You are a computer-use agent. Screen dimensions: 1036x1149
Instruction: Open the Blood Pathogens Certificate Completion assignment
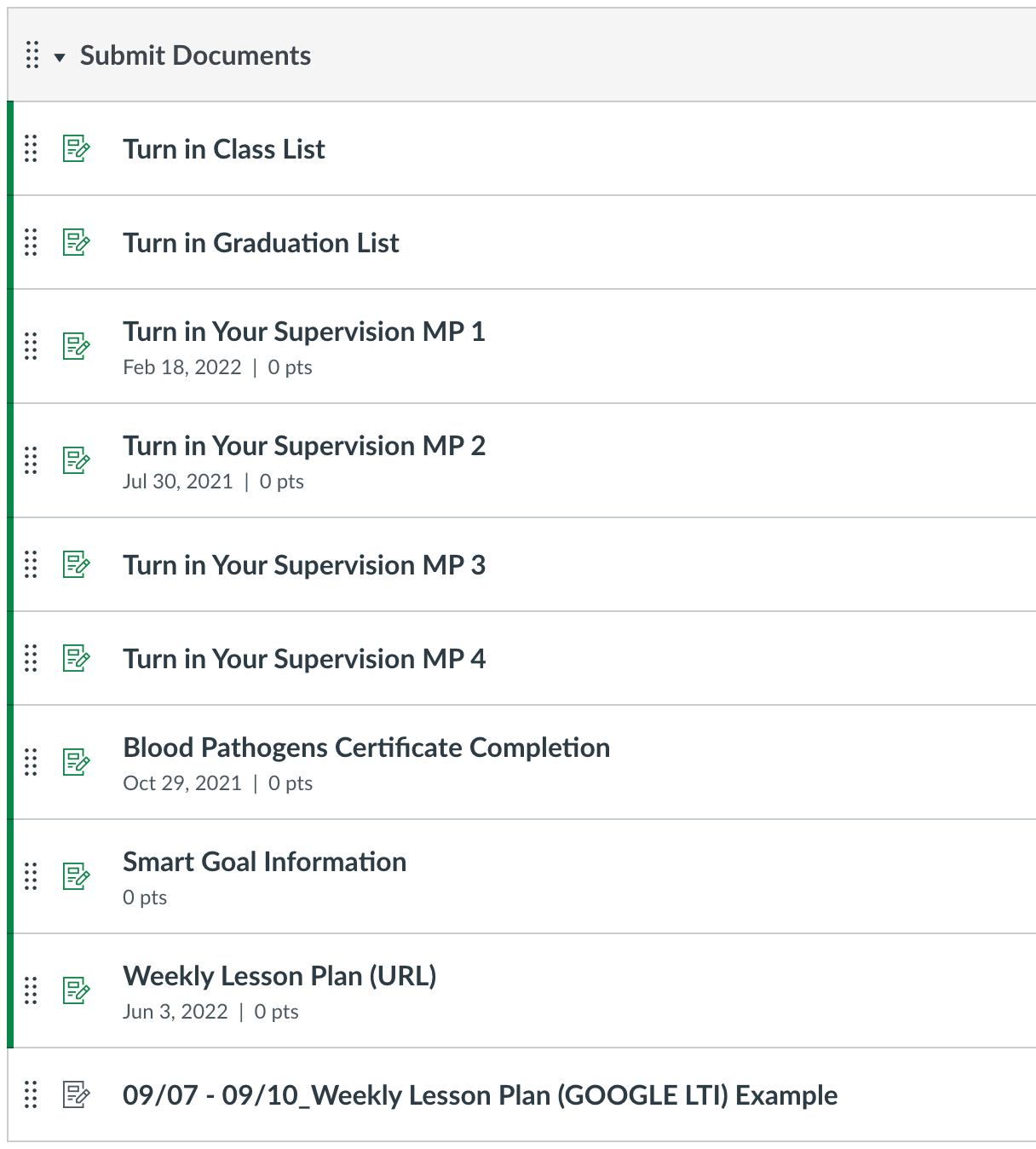367,748
